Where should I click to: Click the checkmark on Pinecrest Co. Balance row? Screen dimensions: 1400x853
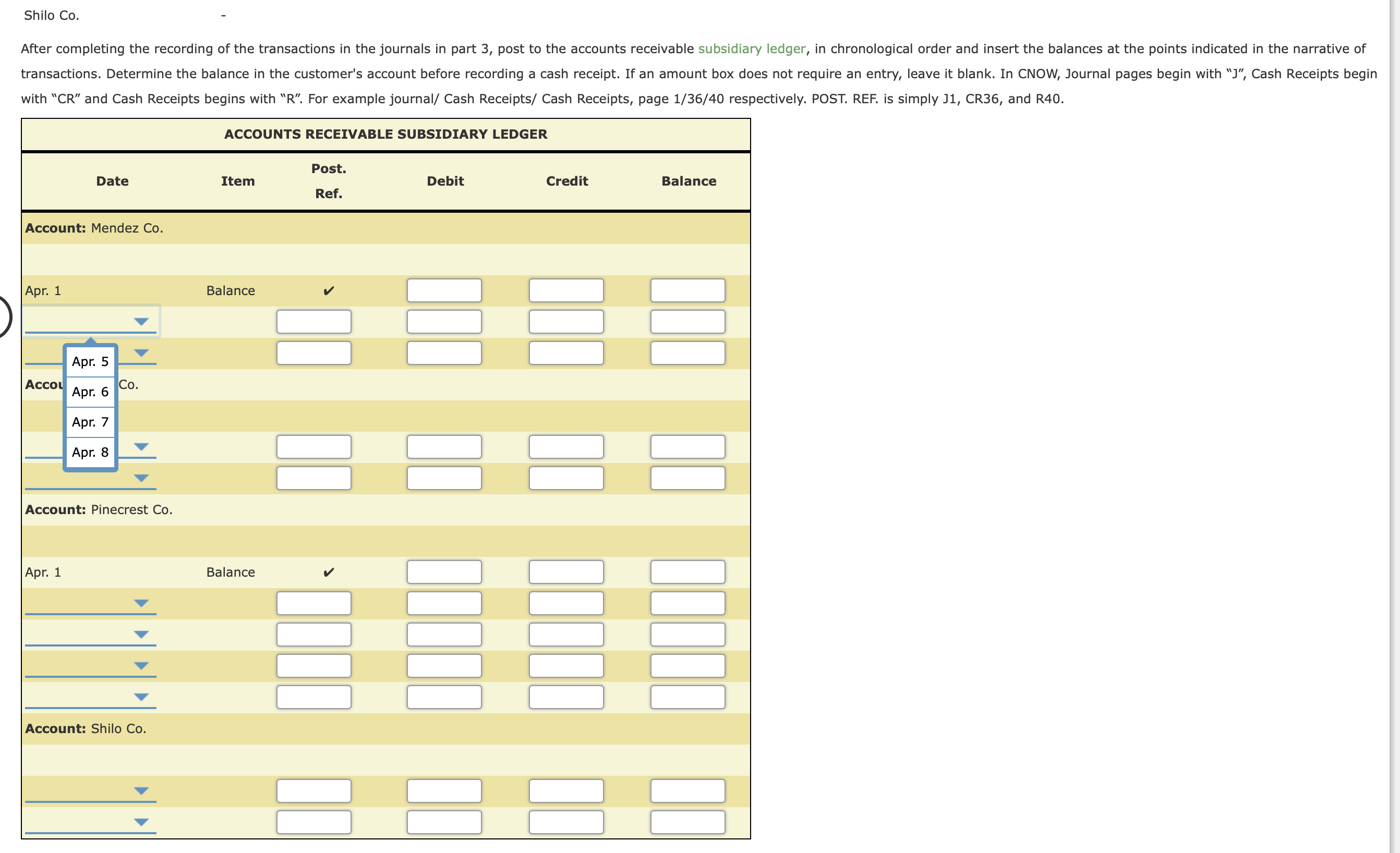[329, 572]
